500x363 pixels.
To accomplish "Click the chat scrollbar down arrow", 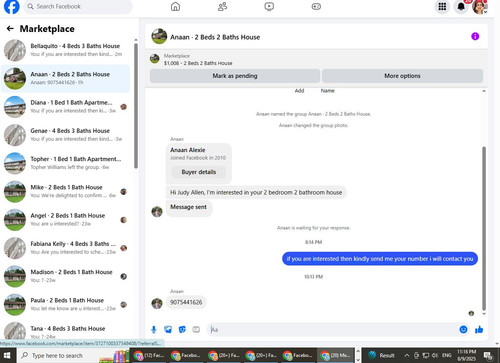I will point(484,314).
